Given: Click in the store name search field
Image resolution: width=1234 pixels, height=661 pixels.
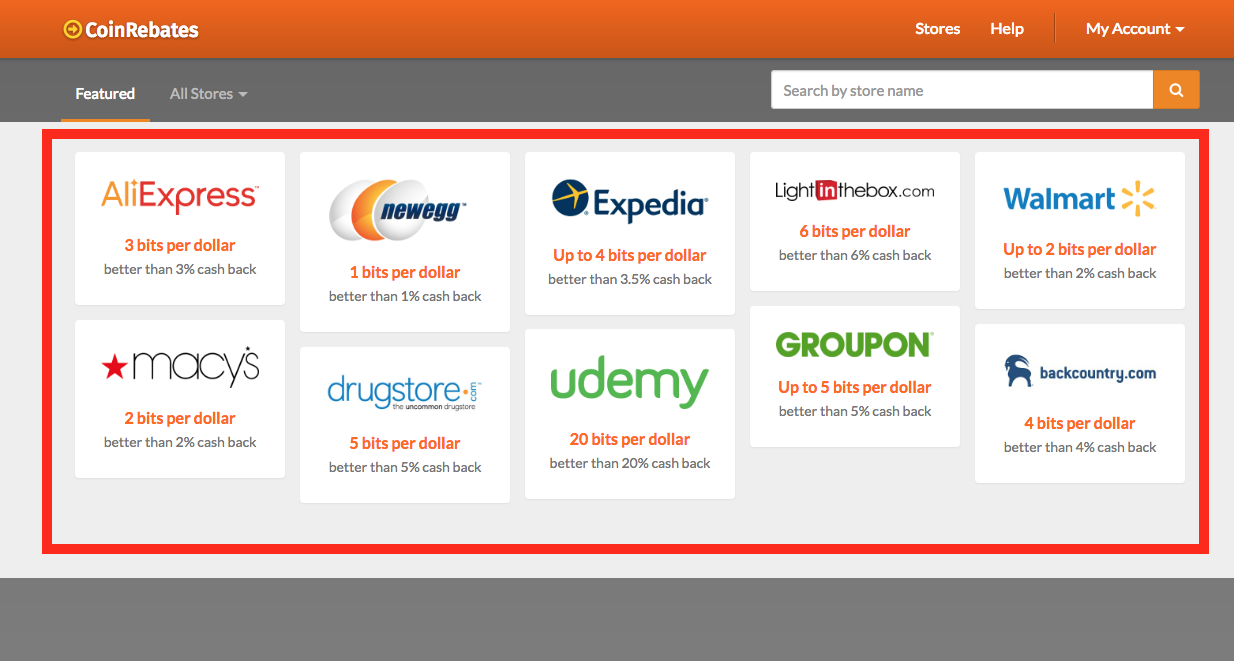Looking at the screenshot, I should (961, 90).
